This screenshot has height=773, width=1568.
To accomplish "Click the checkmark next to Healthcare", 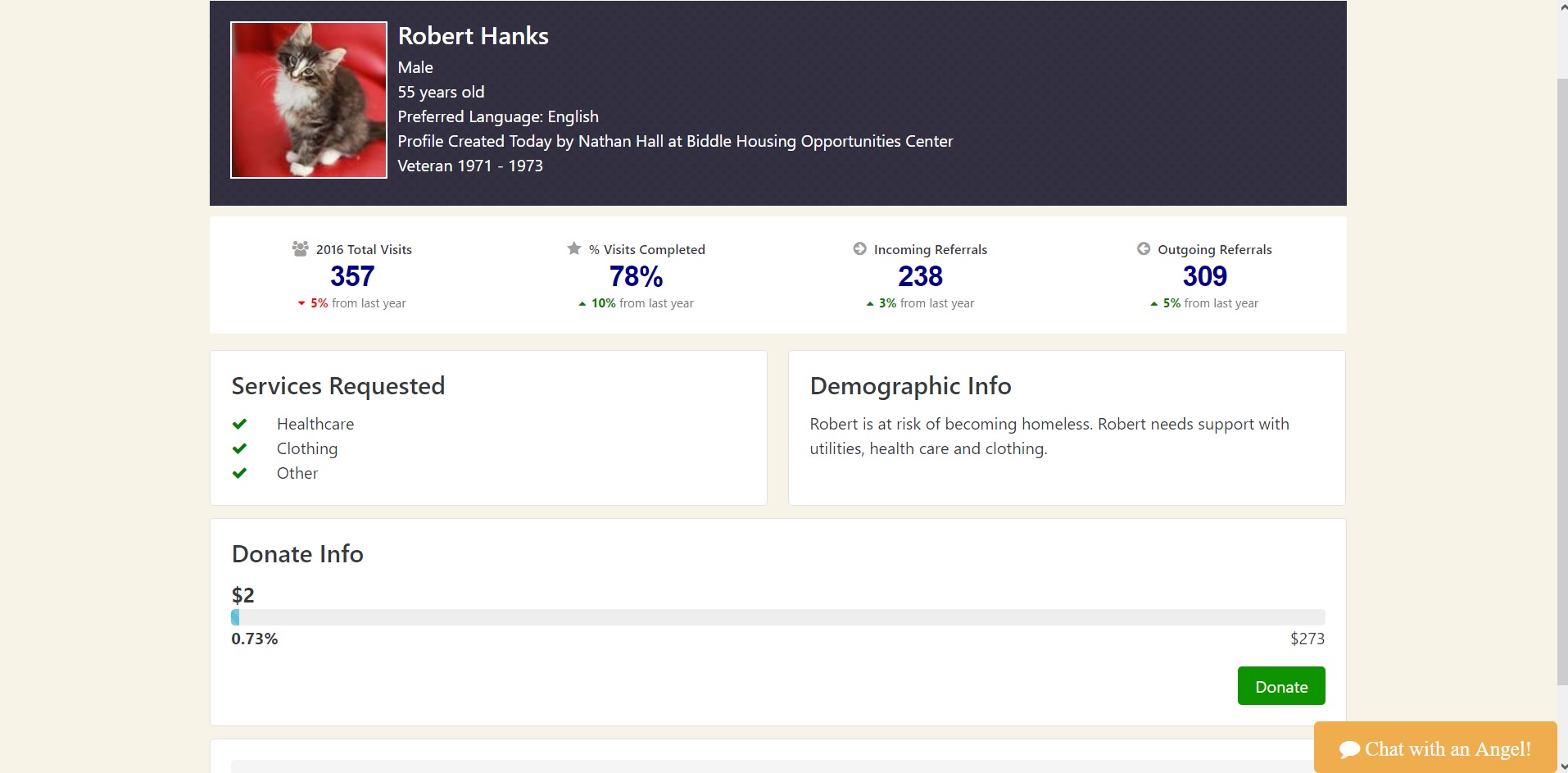I will 239,424.
